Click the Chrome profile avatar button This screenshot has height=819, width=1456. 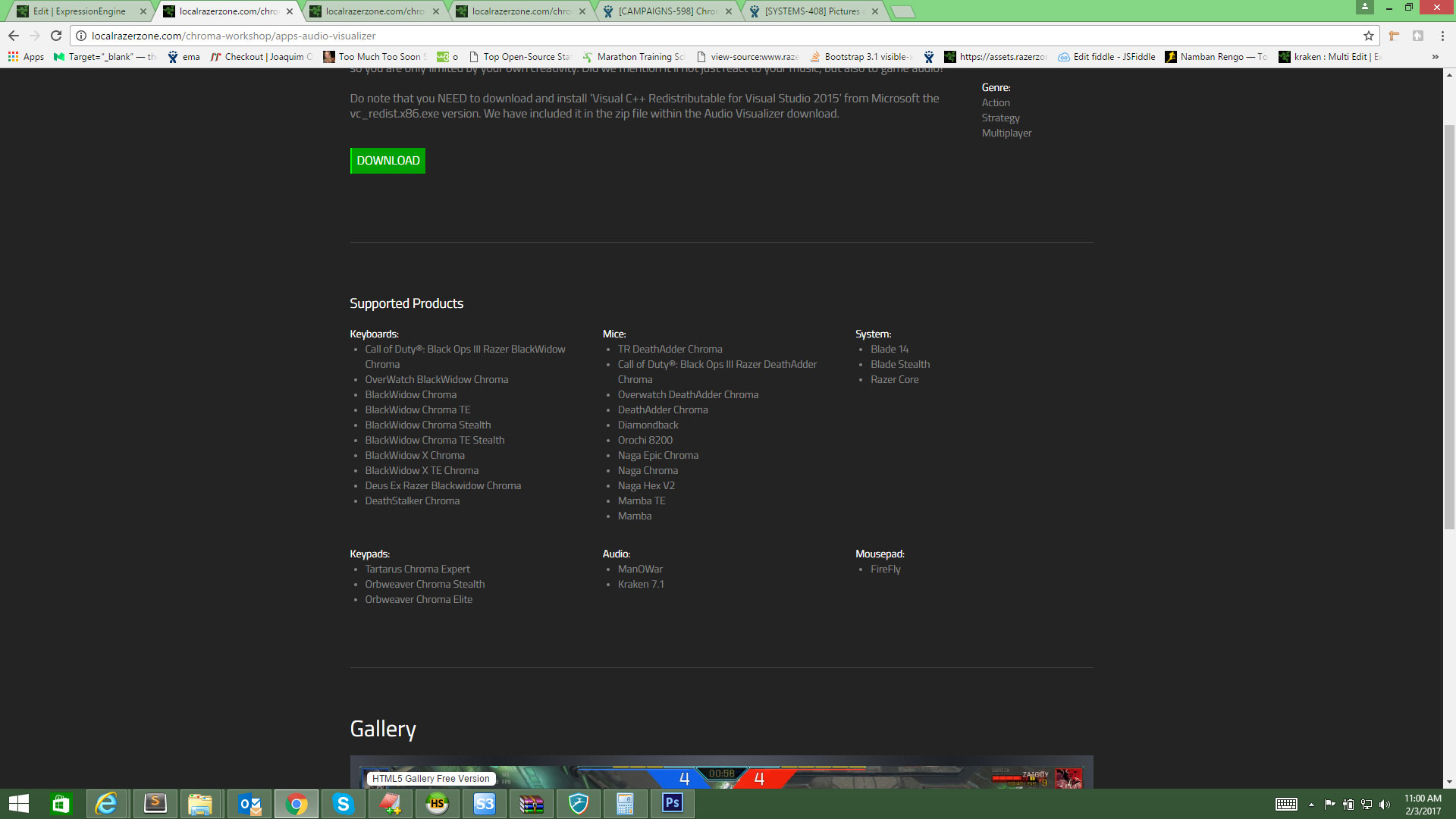click(x=1365, y=7)
